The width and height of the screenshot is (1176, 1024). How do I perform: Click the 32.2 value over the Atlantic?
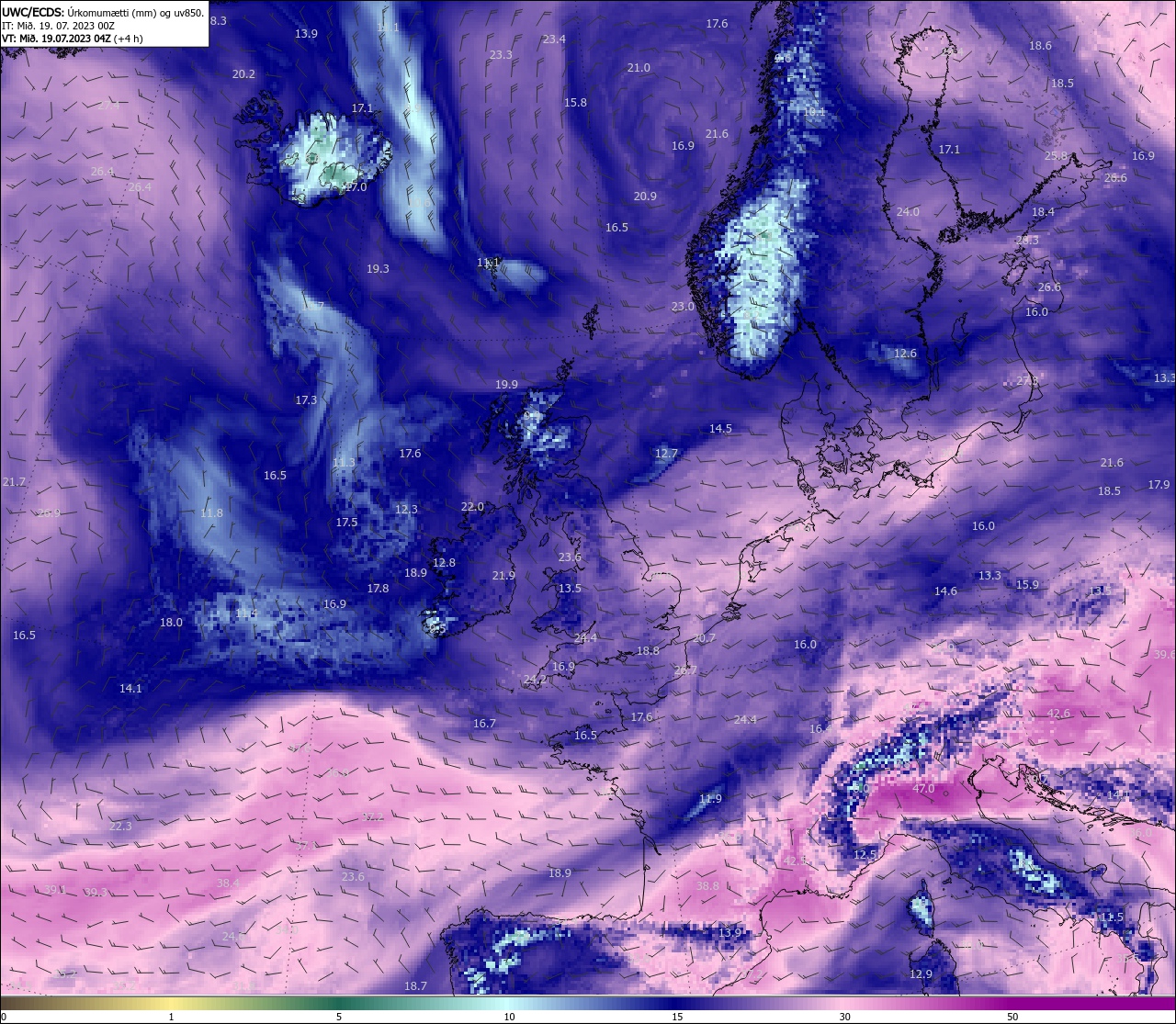click(371, 816)
